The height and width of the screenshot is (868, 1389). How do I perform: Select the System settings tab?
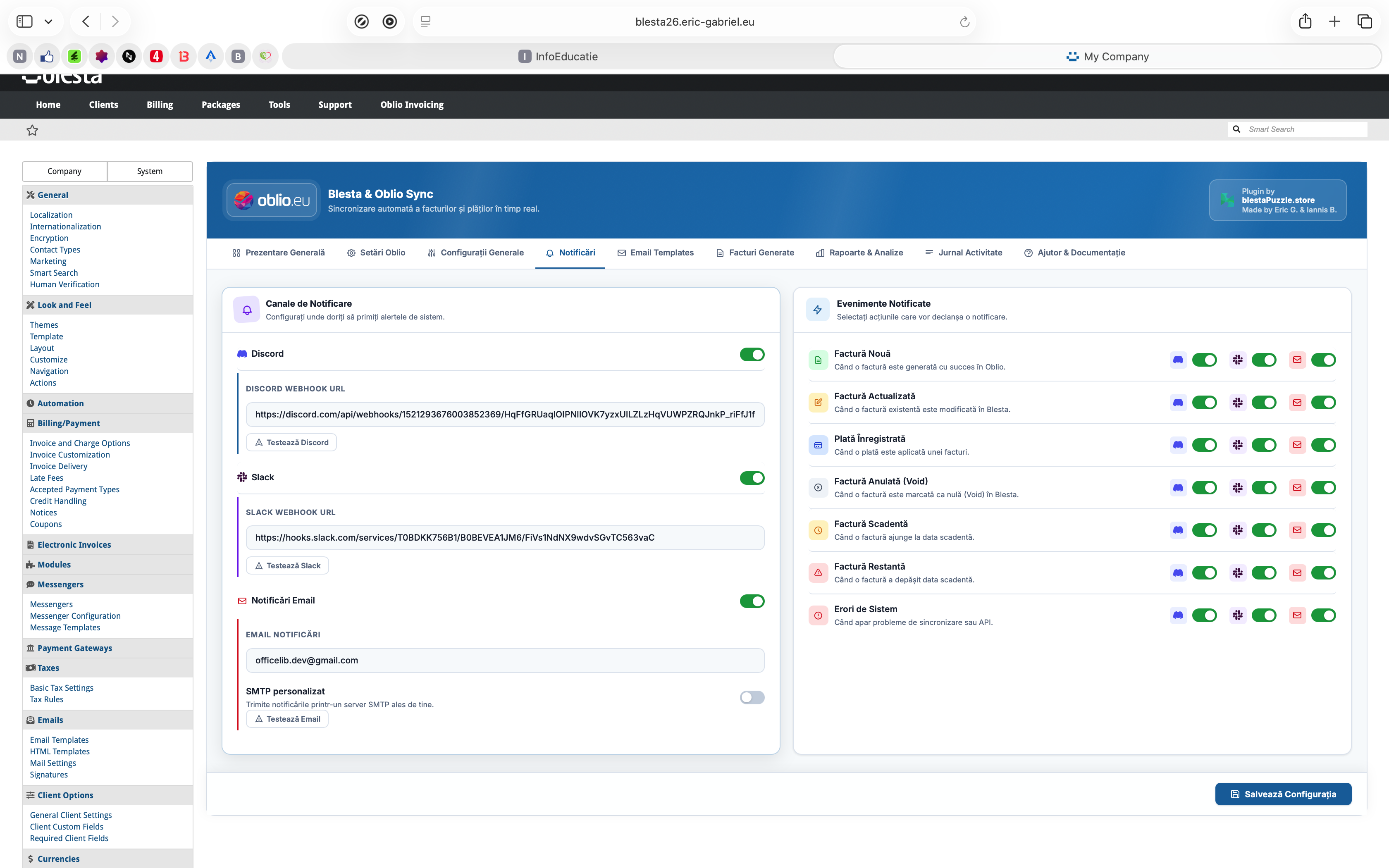[150, 171]
